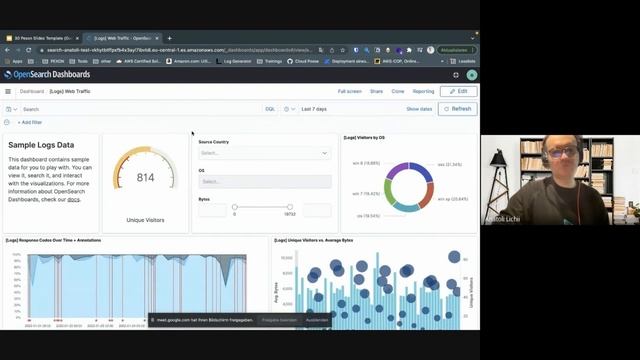Click Ausblenden in sharing bar
Viewport: 640px width, 360px height.
tap(317, 320)
